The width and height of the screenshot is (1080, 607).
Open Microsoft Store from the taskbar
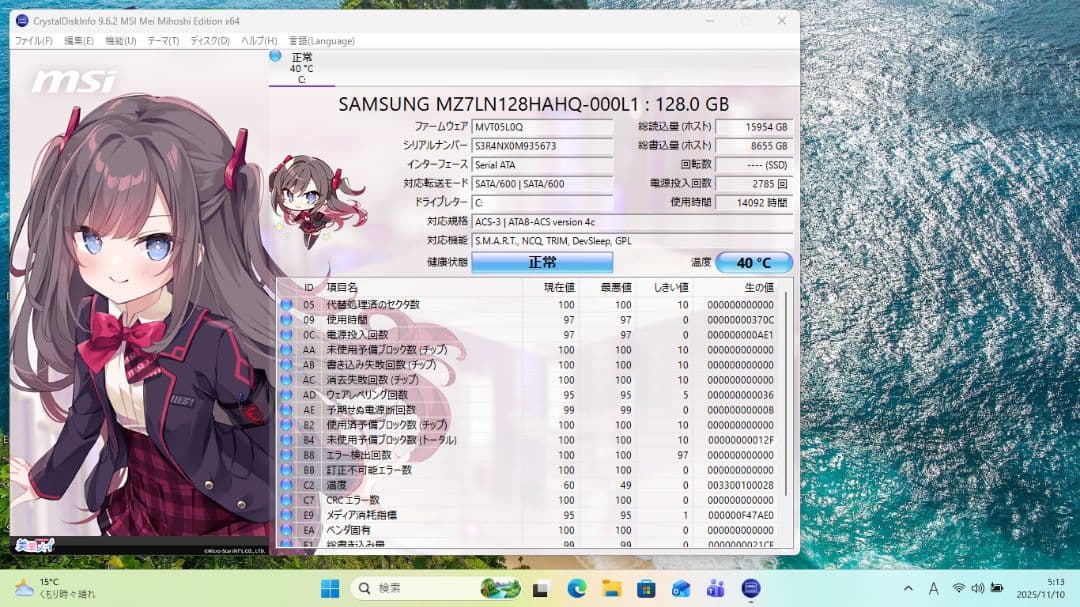(646, 588)
